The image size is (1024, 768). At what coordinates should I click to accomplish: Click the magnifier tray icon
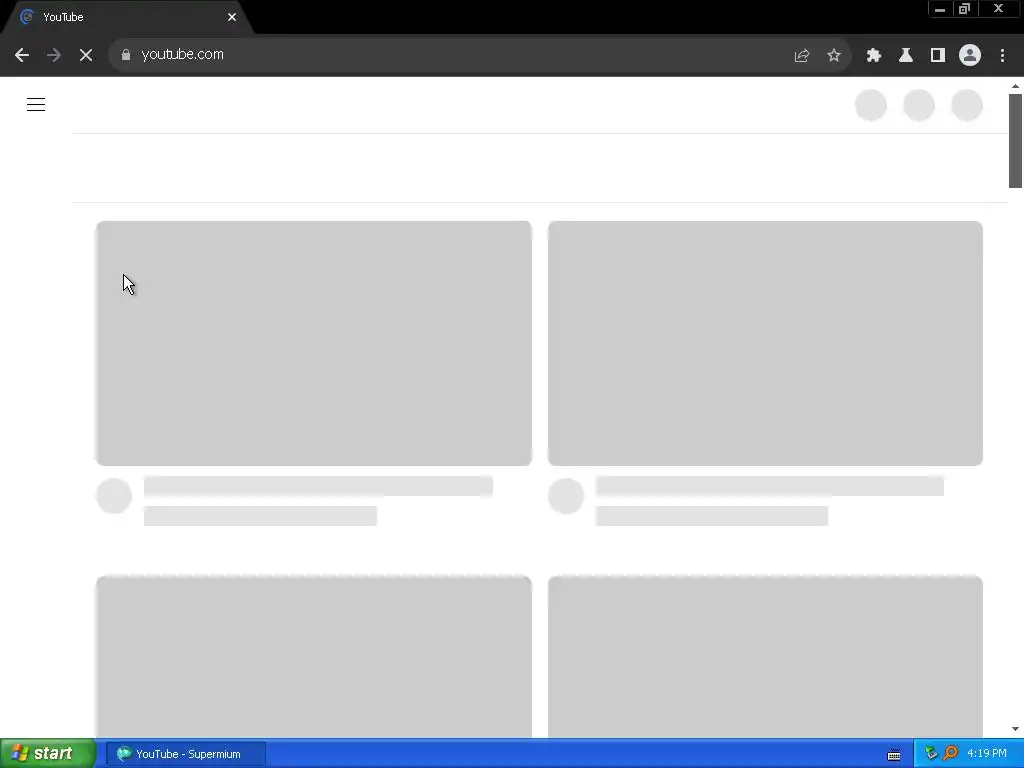[x=950, y=753]
